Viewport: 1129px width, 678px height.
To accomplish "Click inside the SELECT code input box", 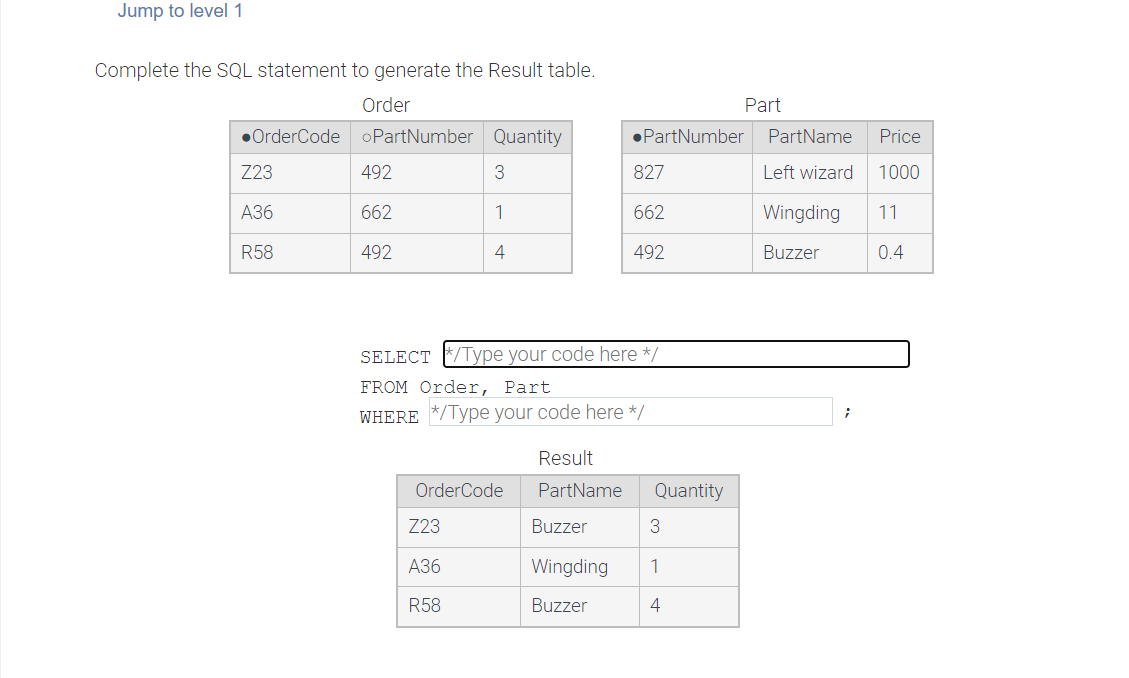I will [676, 354].
